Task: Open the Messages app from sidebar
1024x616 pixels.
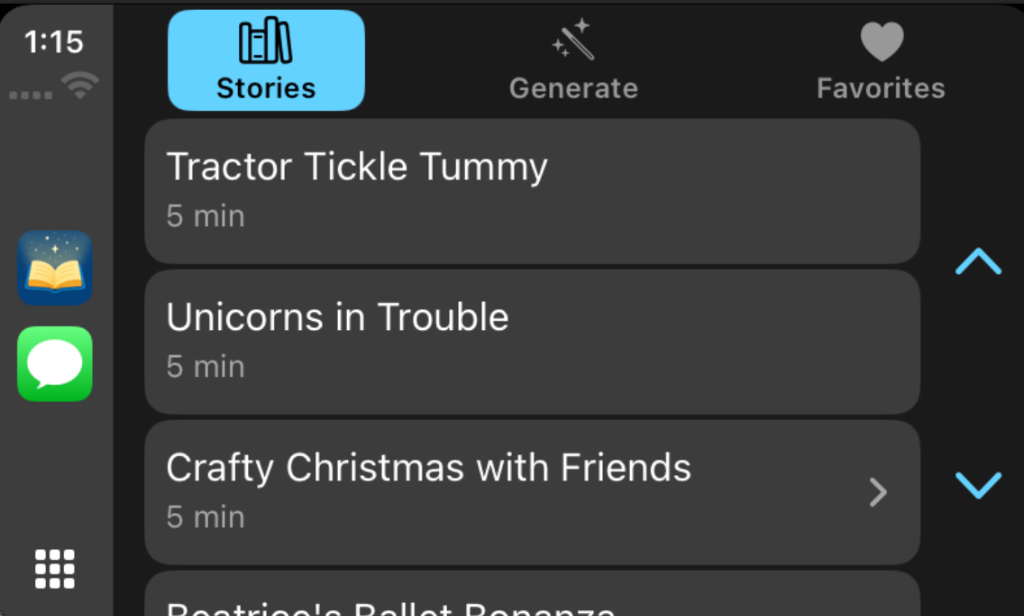Action: pyautogui.click(x=55, y=364)
